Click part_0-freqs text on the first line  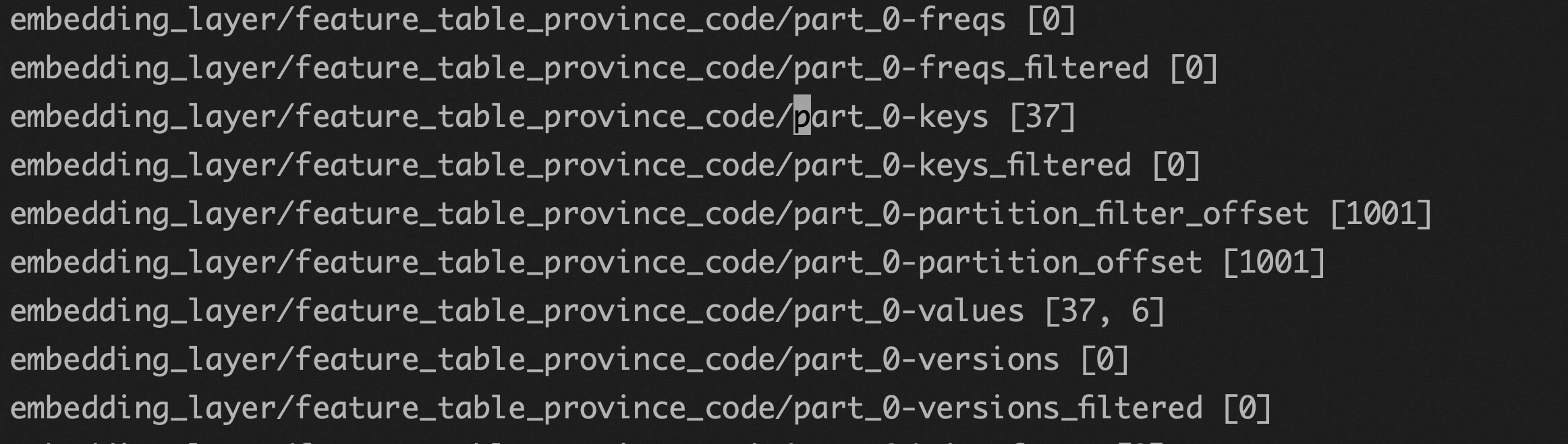(899, 20)
